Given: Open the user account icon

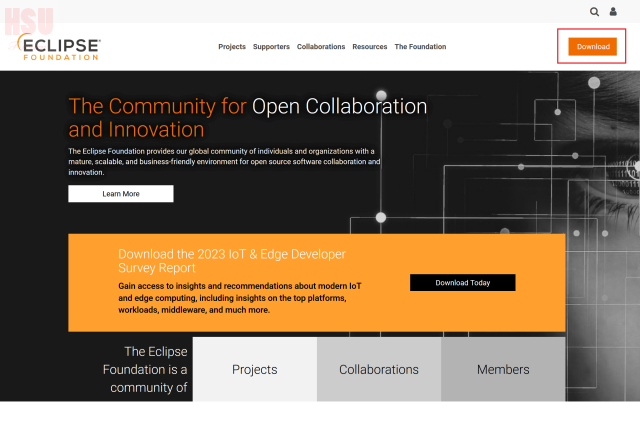Looking at the screenshot, I should (614, 12).
